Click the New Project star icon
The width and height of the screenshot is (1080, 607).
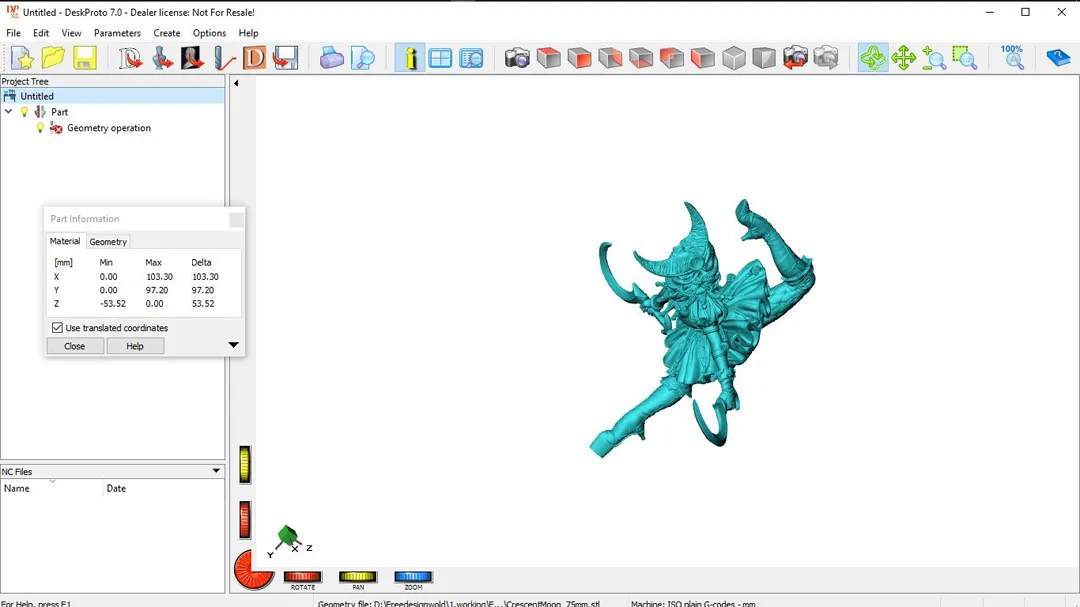point(22,59)
